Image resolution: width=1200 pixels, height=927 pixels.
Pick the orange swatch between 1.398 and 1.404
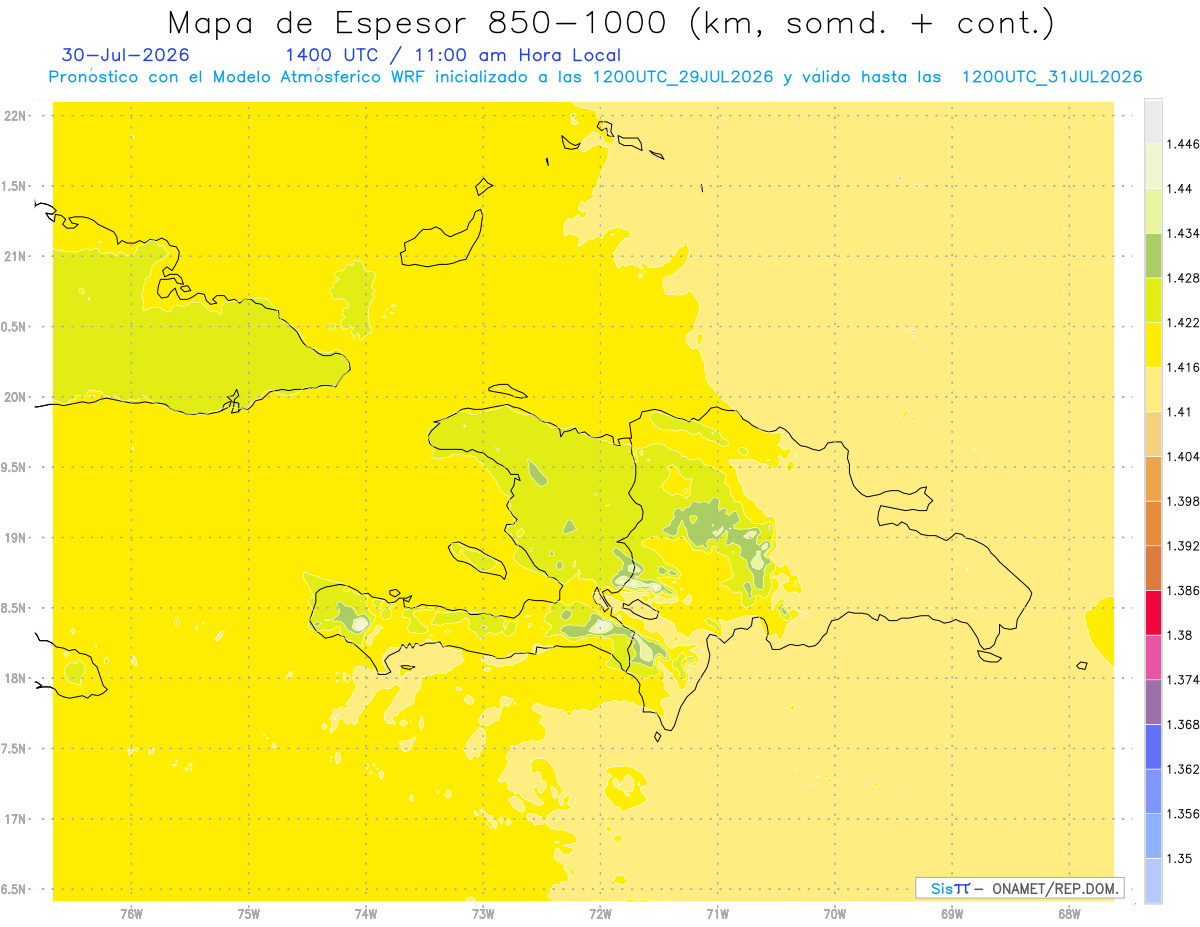click(1153, 479)
